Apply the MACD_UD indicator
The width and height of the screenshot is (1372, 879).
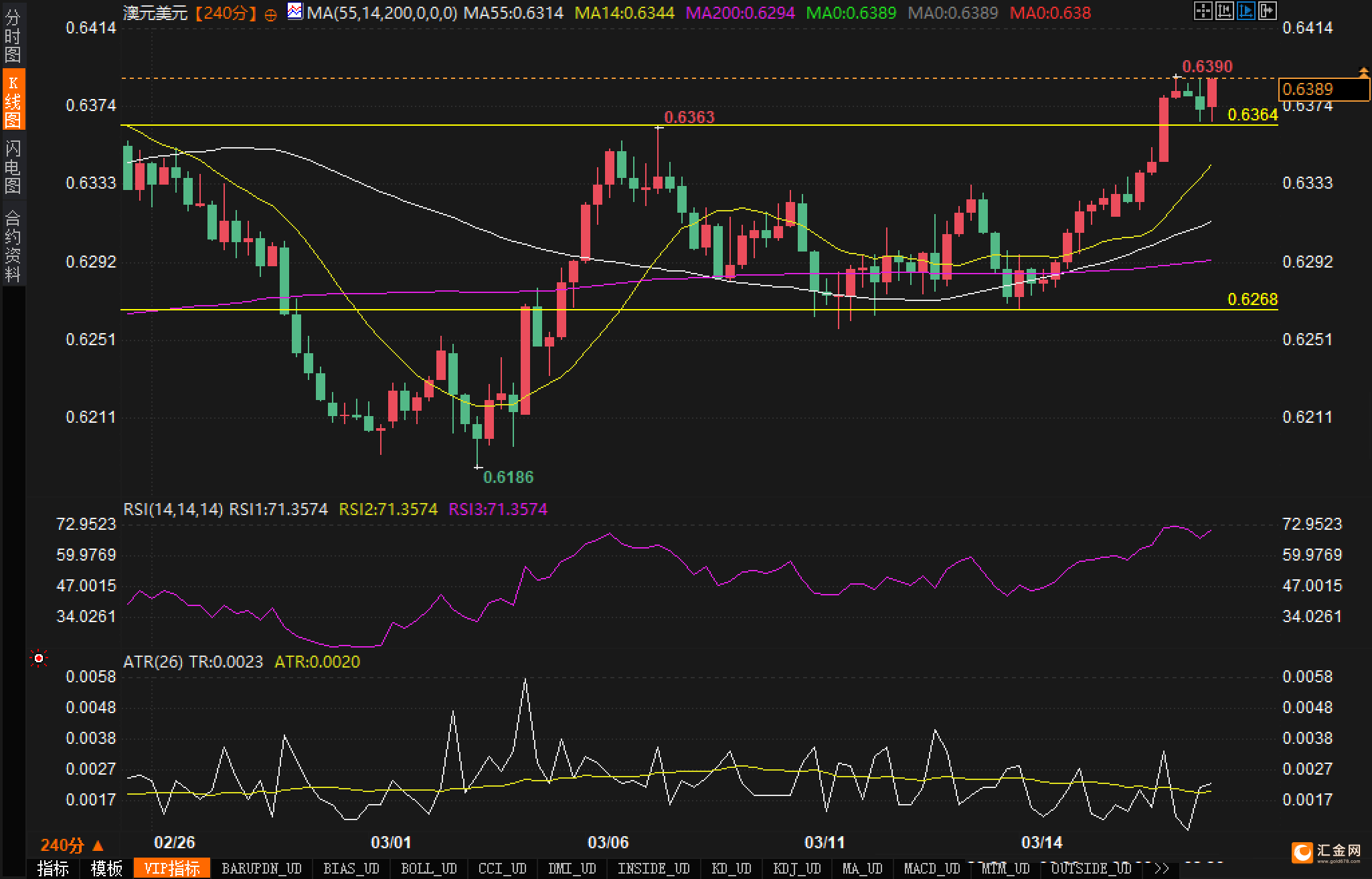(932, 869)
